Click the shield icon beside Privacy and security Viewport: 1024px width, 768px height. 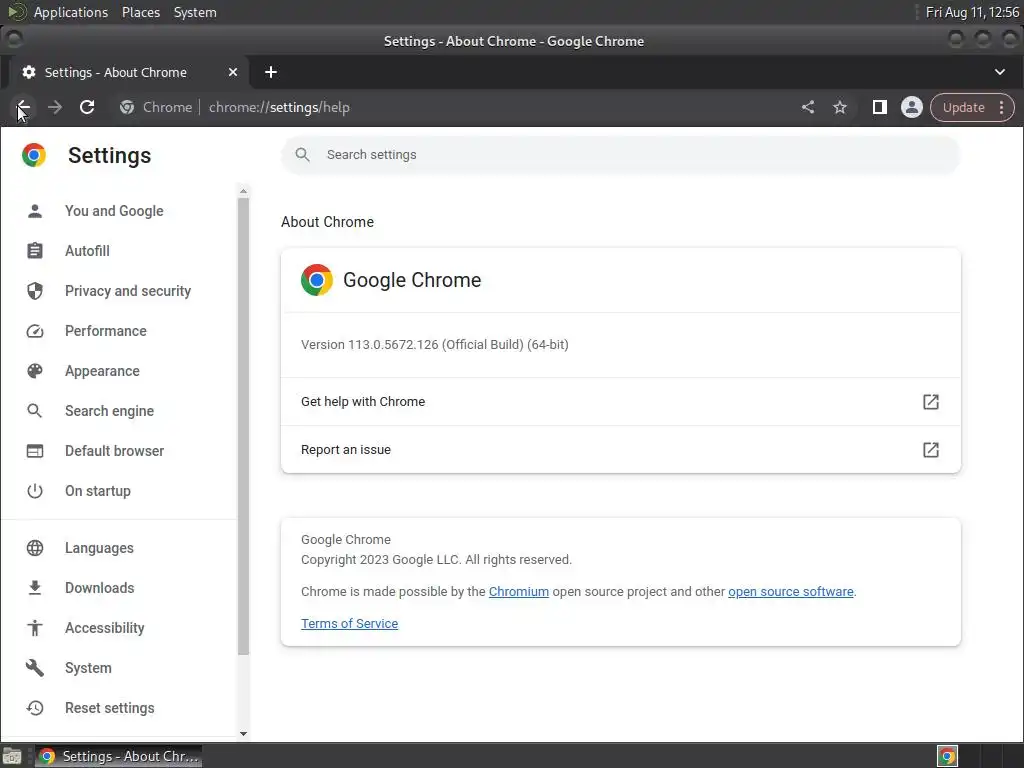pos(35,291)
